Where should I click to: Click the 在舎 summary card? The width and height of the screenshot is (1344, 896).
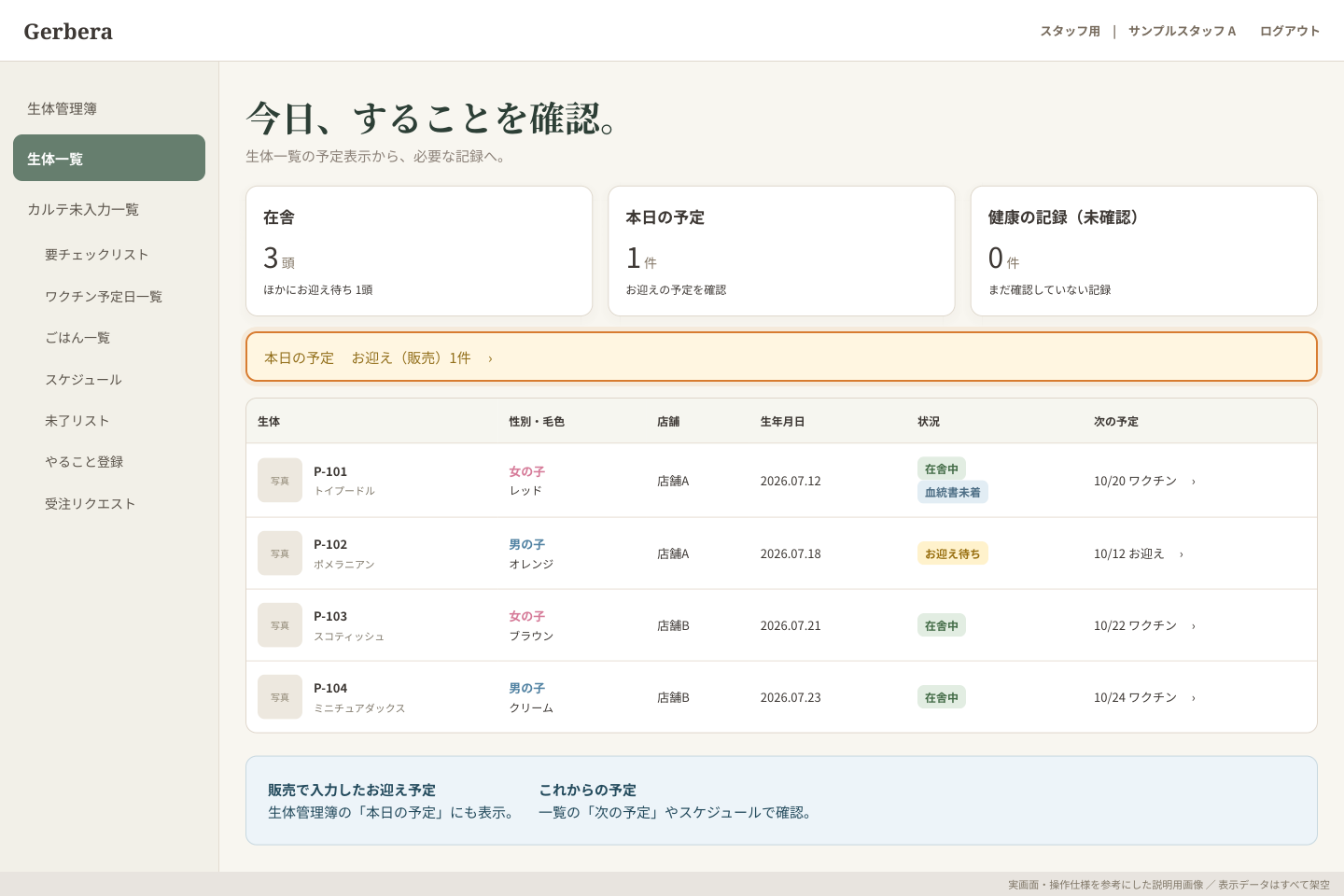[x=419, y=251]
